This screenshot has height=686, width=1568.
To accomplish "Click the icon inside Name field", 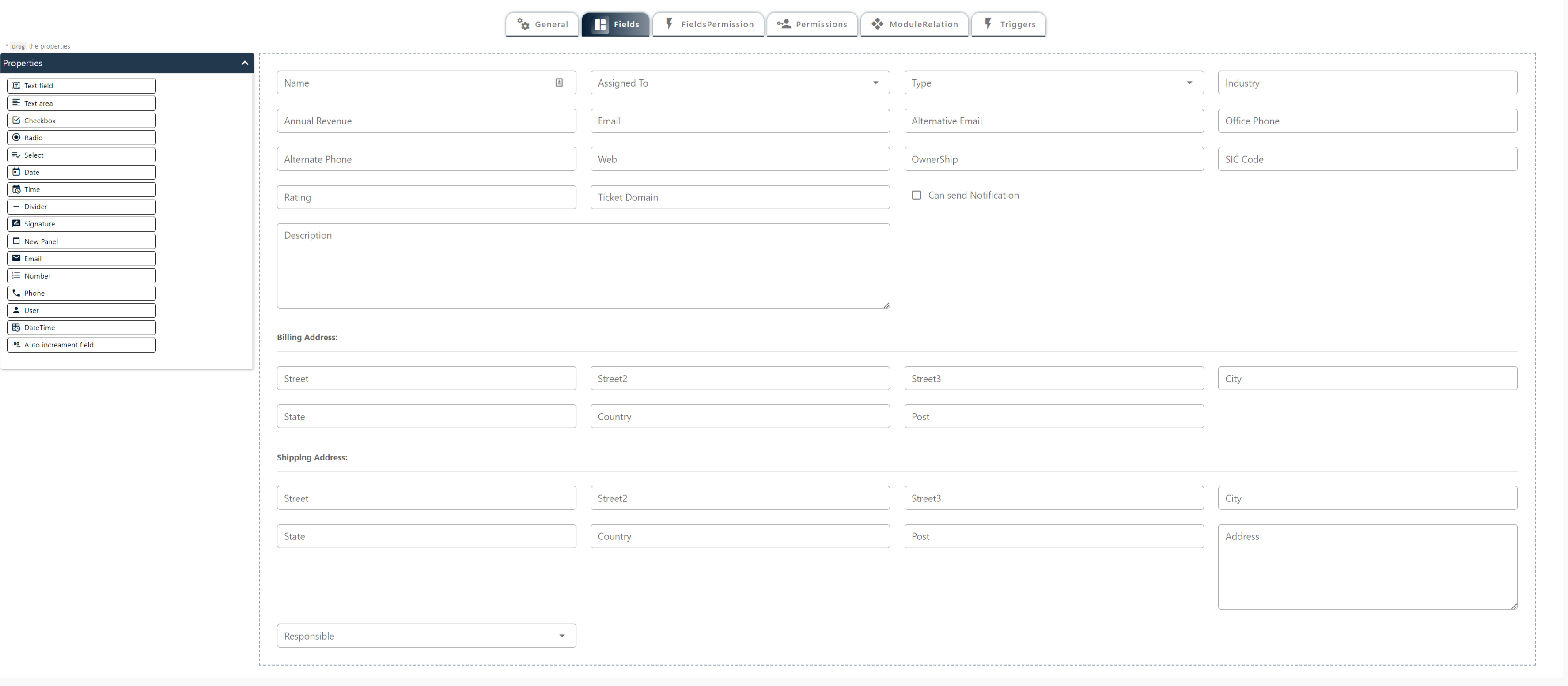I will (559, 83).
